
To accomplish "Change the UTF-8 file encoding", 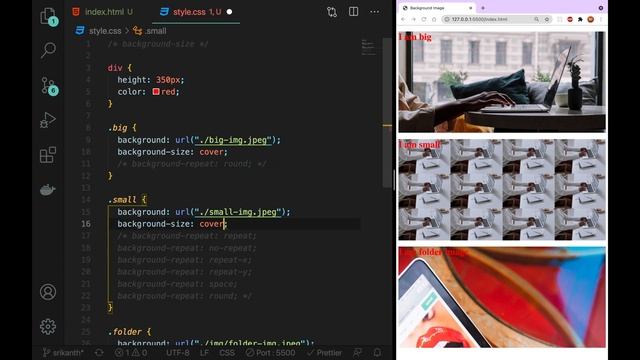I will (x=178, y=353).
